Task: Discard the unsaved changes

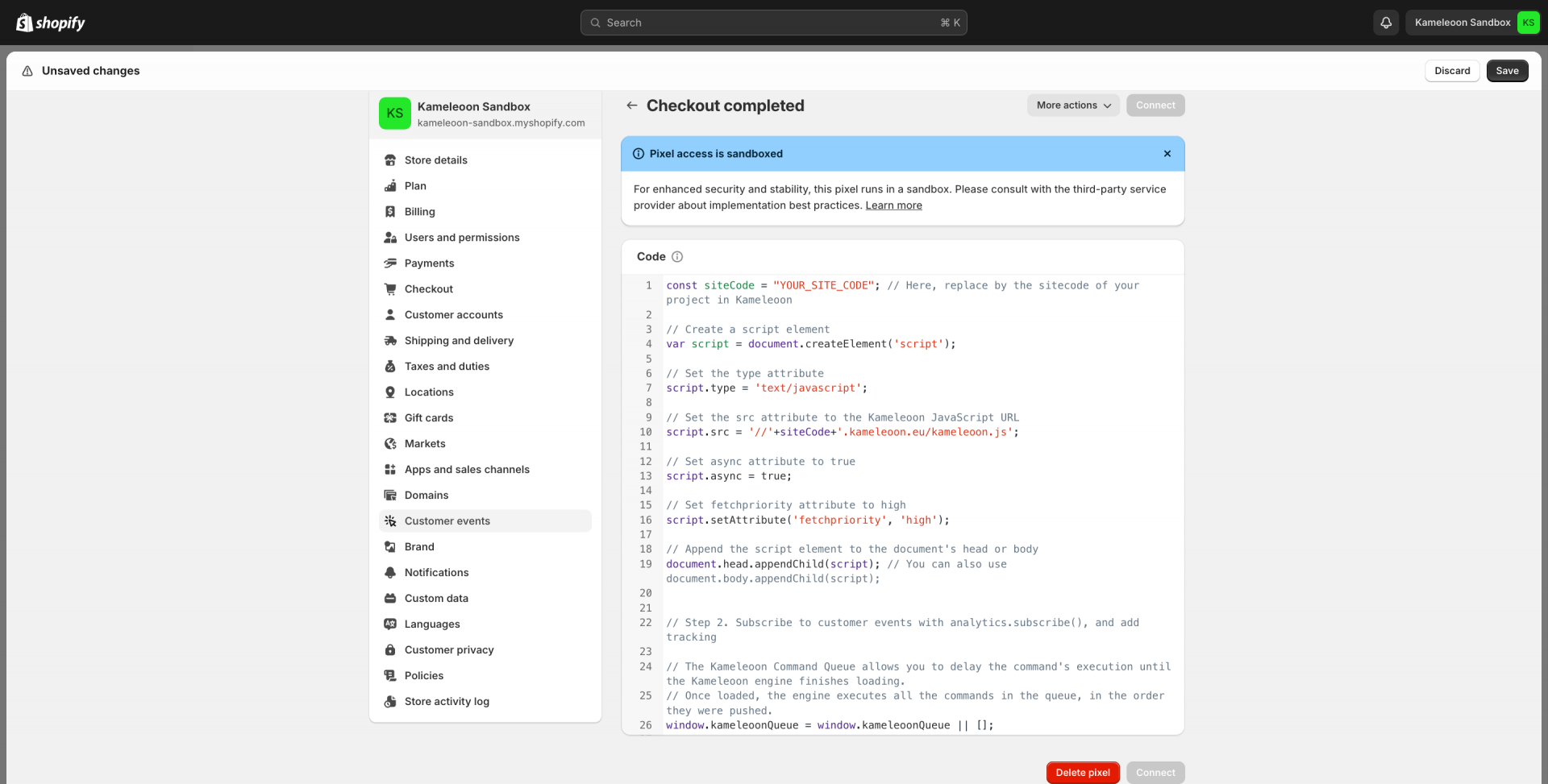Action: tap(1451, 71)
